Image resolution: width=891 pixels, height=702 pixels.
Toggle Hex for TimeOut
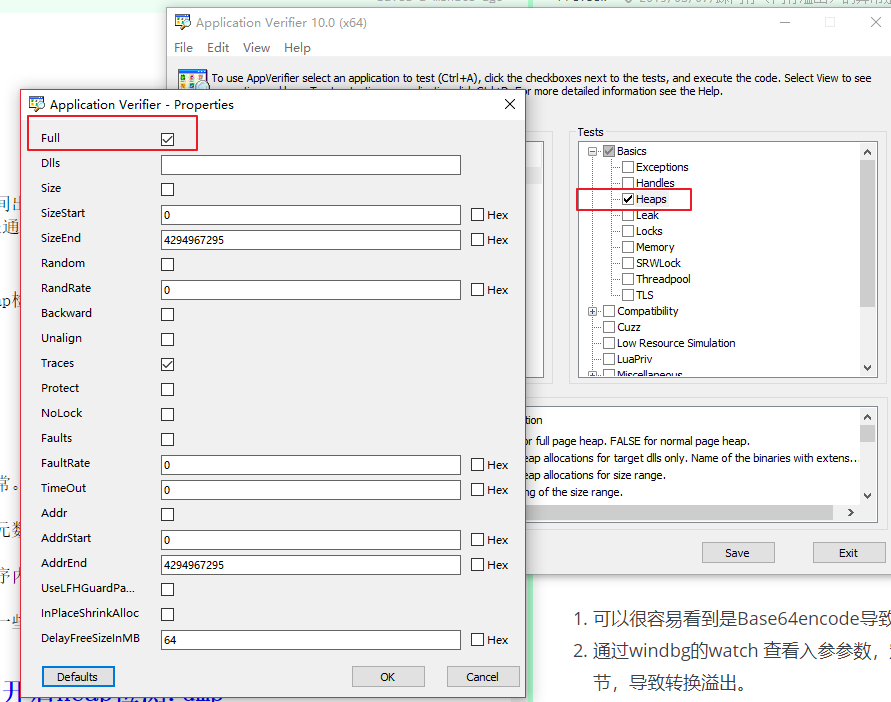pos(477,489)
